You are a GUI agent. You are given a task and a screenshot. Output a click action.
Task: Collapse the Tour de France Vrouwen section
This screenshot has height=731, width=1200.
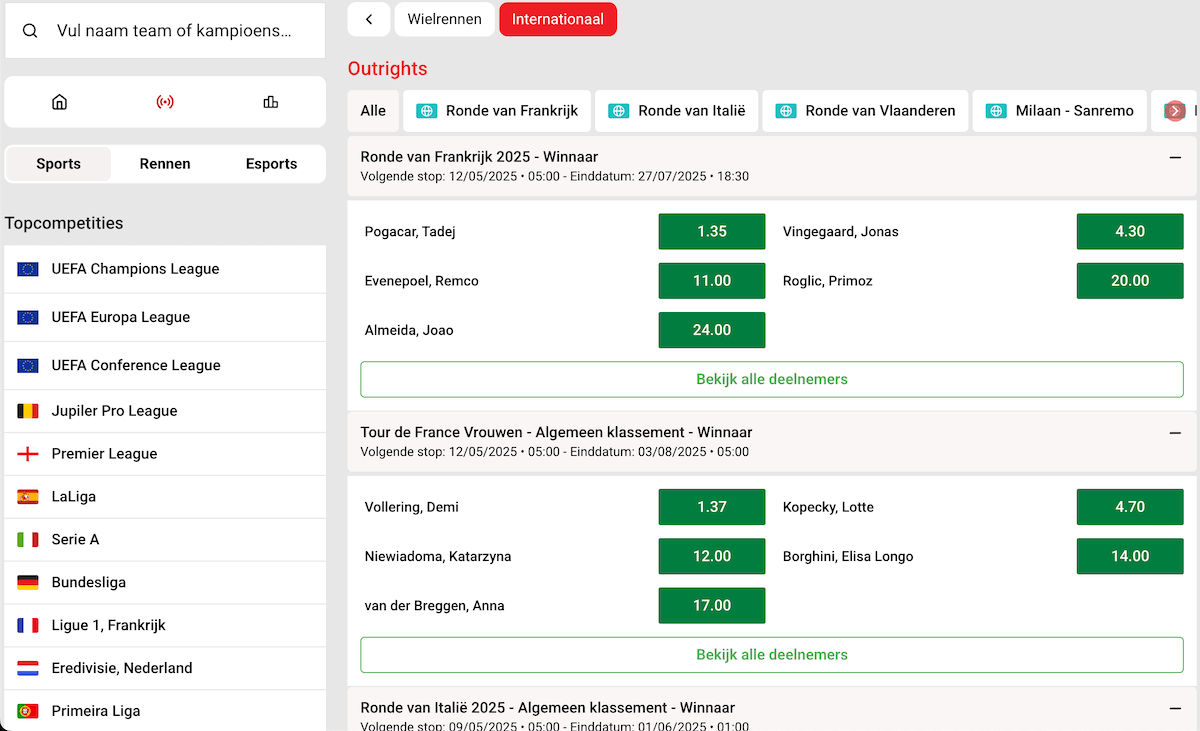(1176, 432)
